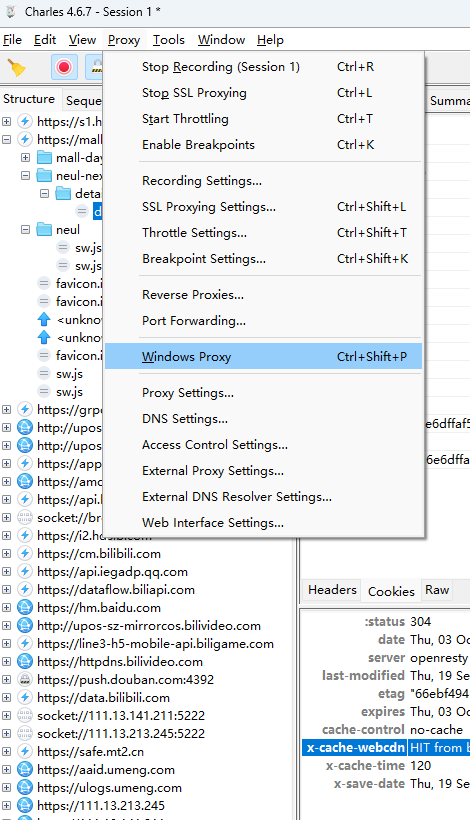Select the x-cache-webcdn header row

[x=386, y=748]
